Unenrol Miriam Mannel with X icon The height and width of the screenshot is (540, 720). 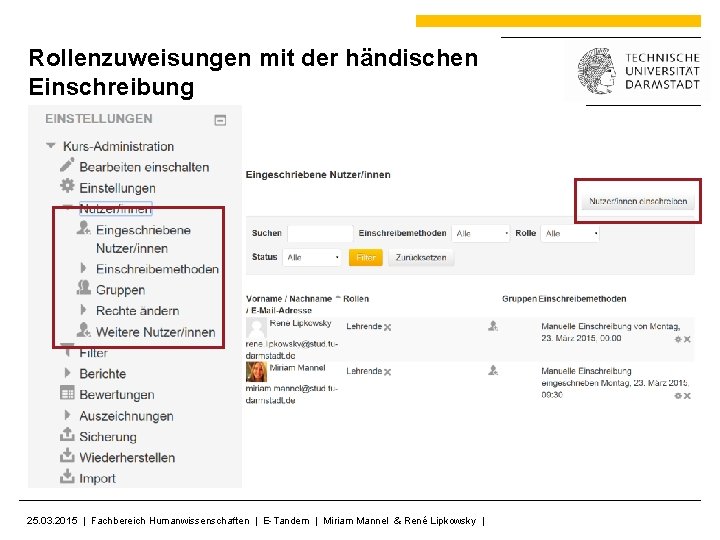pos(687,396)
